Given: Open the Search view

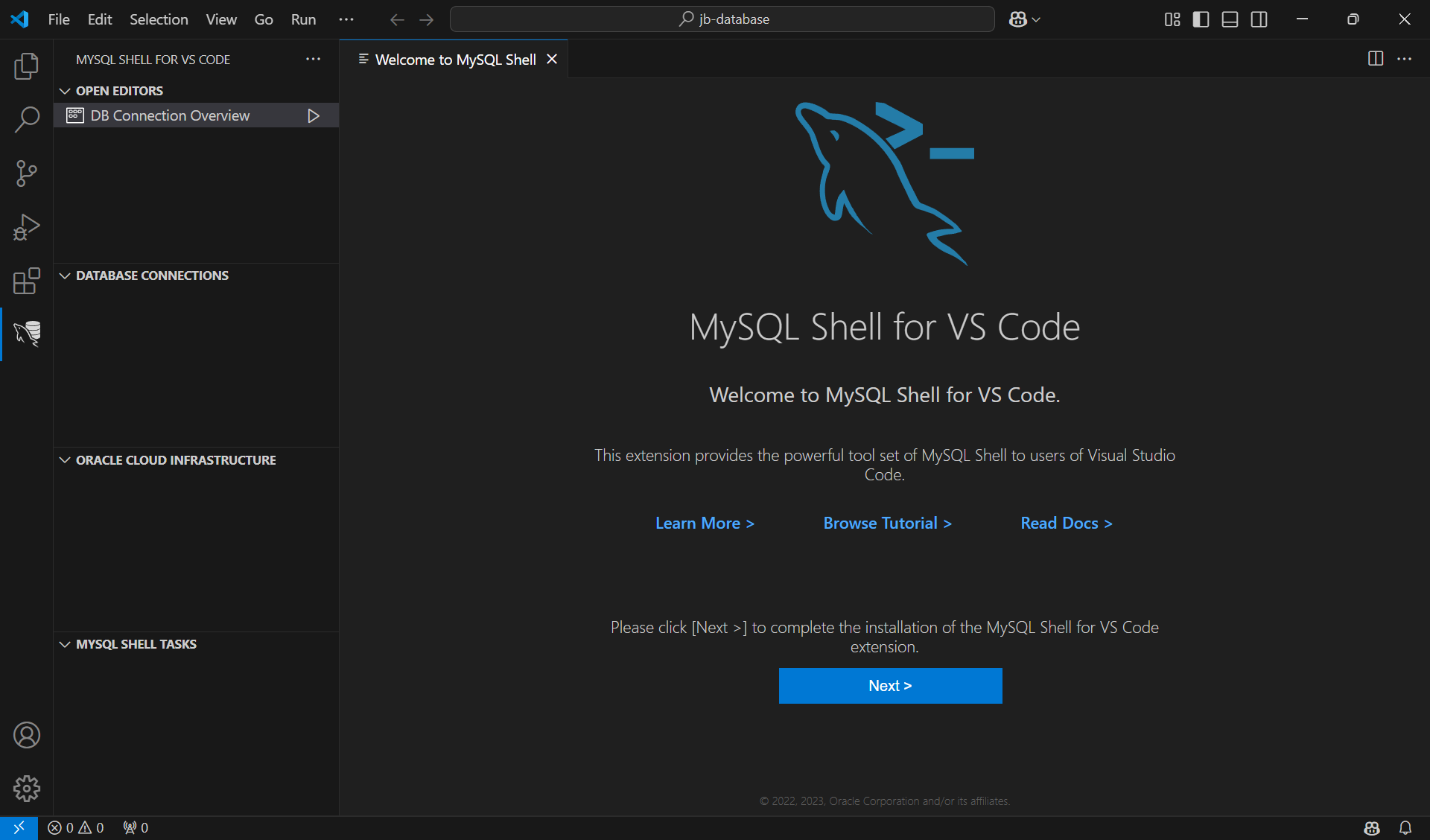Looking at the screenshot, I should coord(27,119).
